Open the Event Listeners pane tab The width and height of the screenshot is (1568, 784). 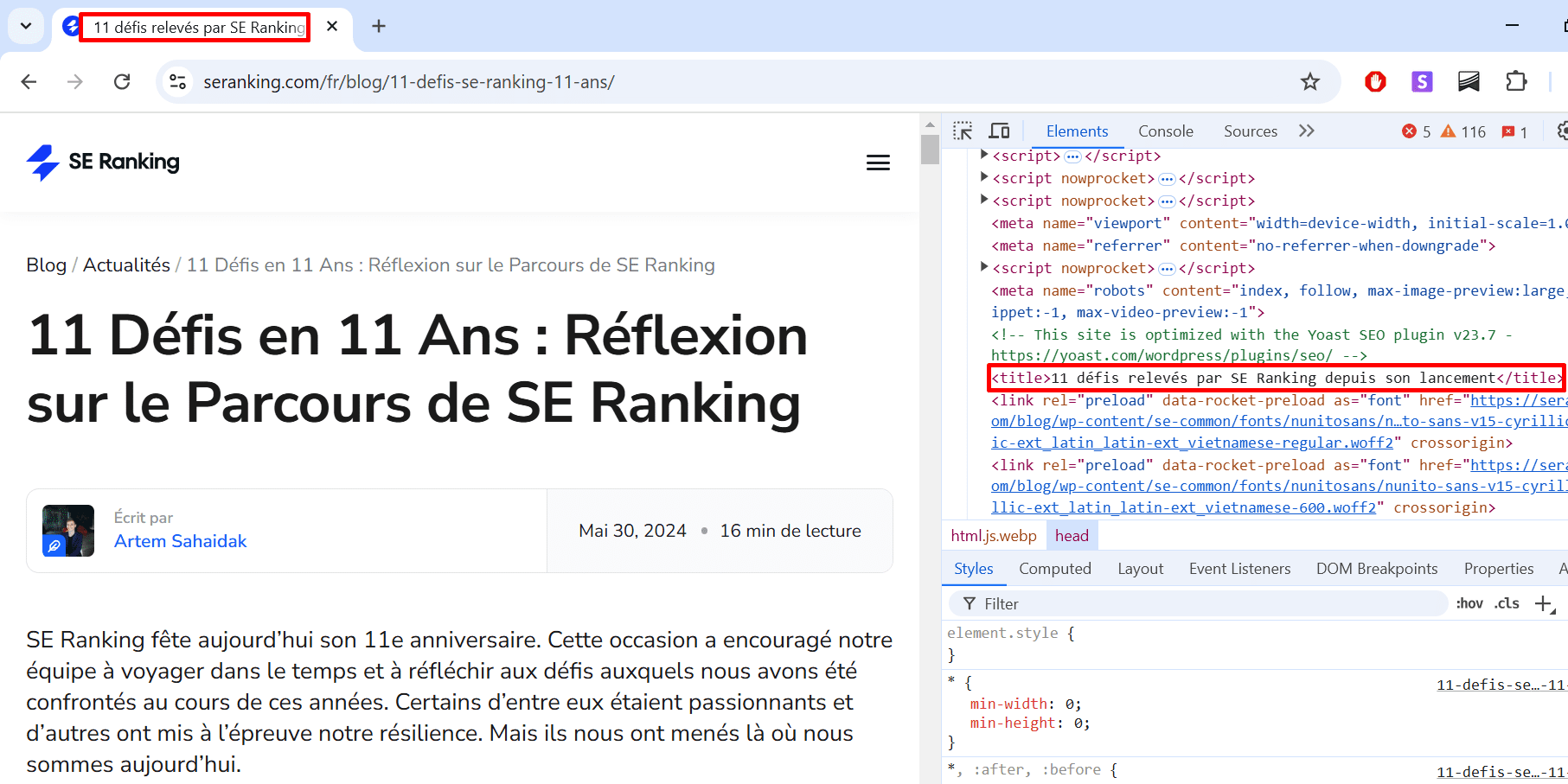click(1239, 569)
